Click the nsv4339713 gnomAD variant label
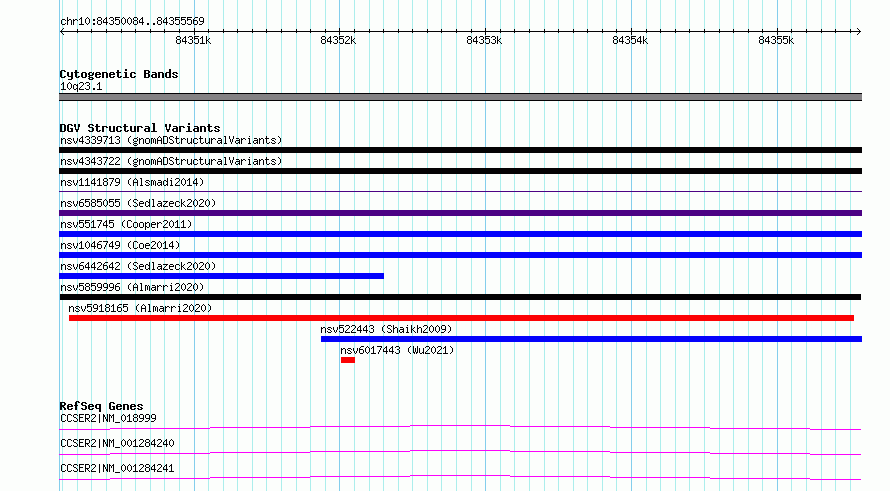 [x=171, y=140]
